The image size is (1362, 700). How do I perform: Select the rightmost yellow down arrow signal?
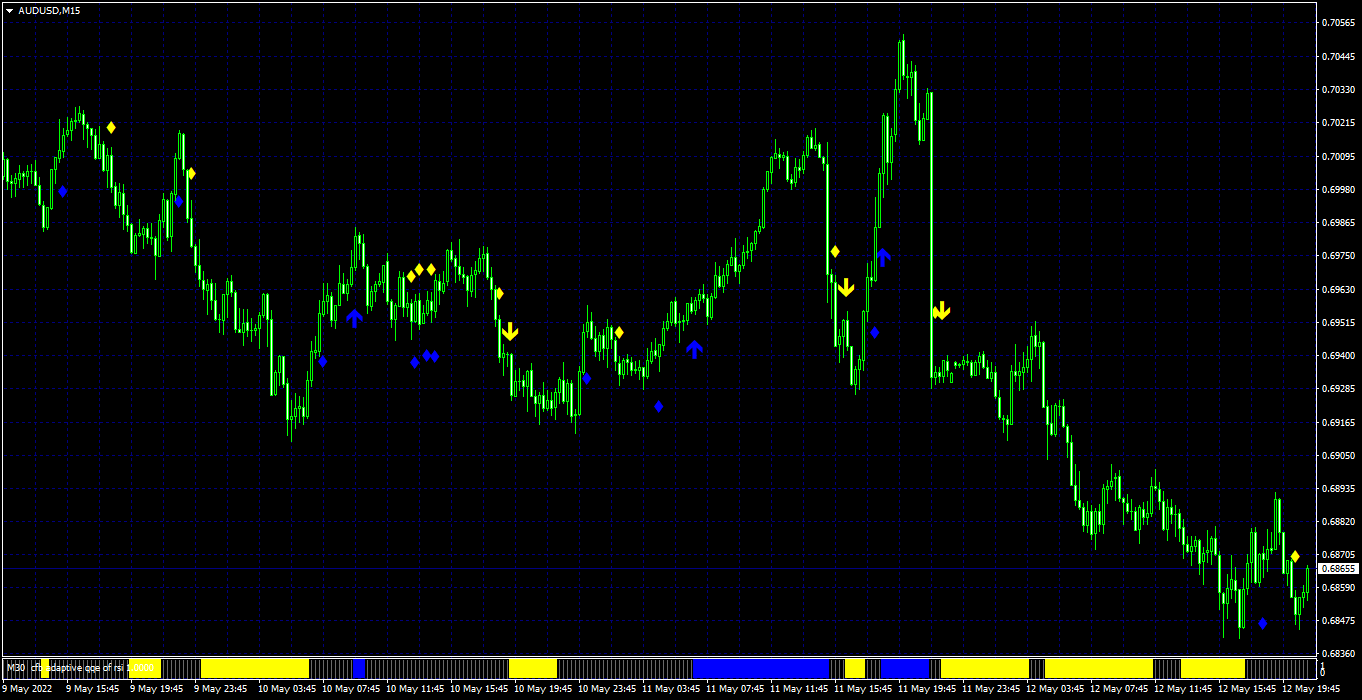click(941, 311)
